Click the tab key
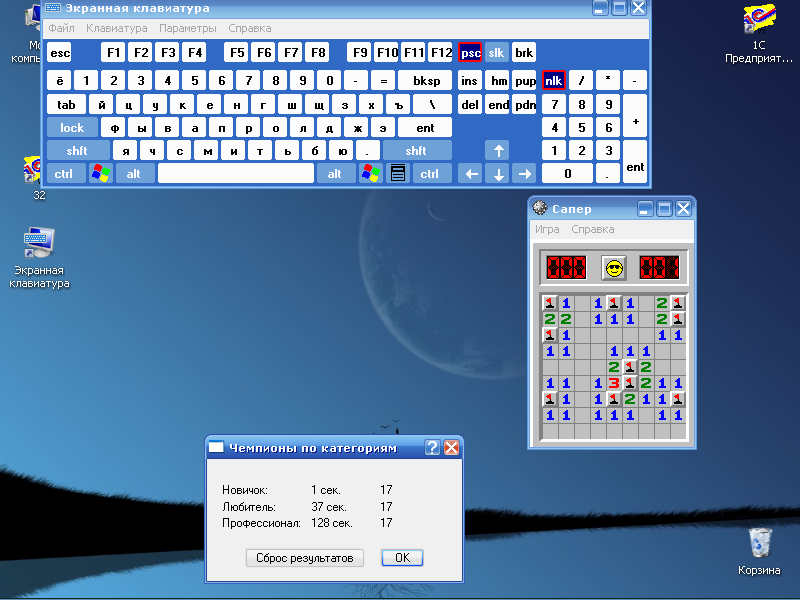Viewport: 800px width, 600px height. tap(66, 105)
